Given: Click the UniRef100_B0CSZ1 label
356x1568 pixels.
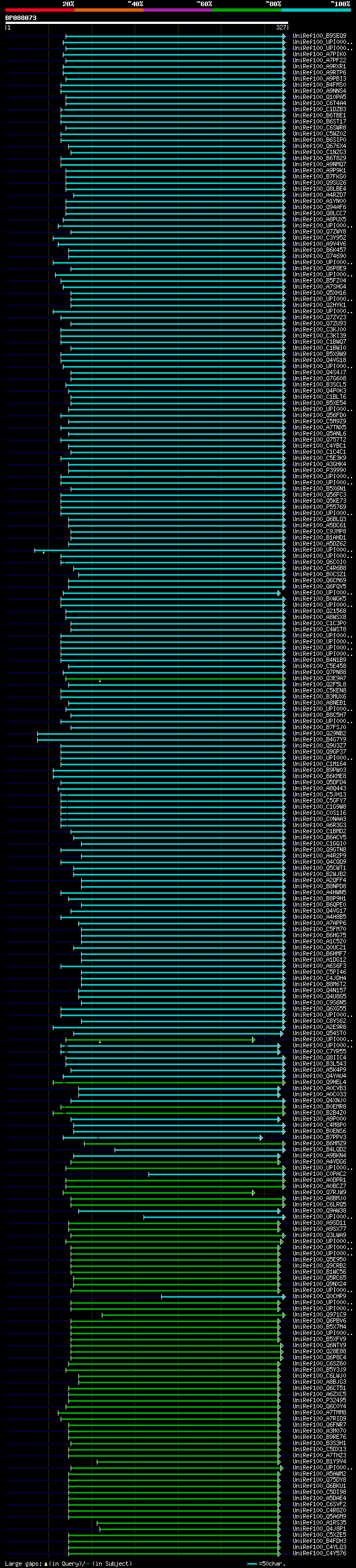Looking at the screenshot, I should point(319,574).
